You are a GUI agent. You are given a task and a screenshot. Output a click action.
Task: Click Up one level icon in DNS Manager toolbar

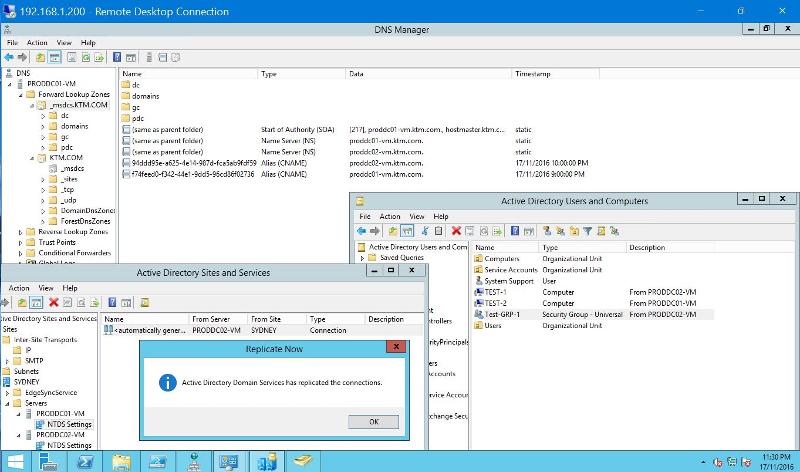[40, 57]
